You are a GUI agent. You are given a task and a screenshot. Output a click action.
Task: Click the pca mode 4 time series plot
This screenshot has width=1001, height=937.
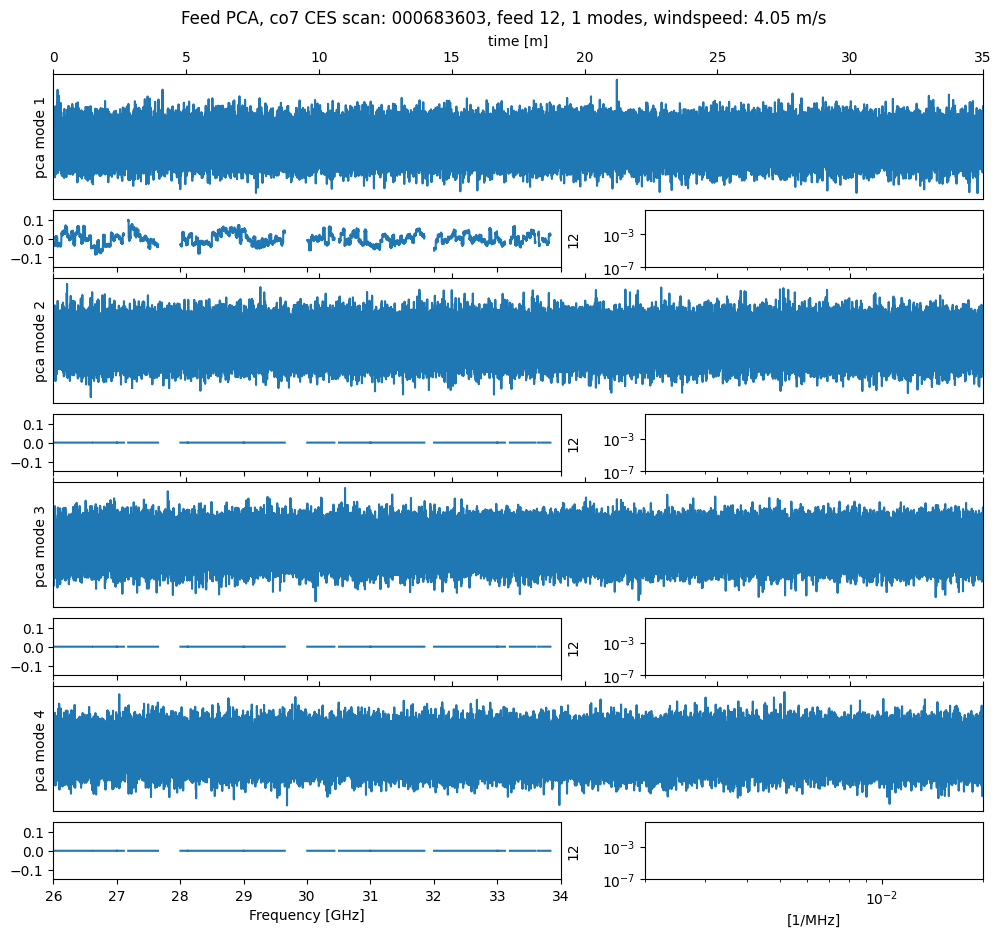pyautogui.click(x=517, y=749)
